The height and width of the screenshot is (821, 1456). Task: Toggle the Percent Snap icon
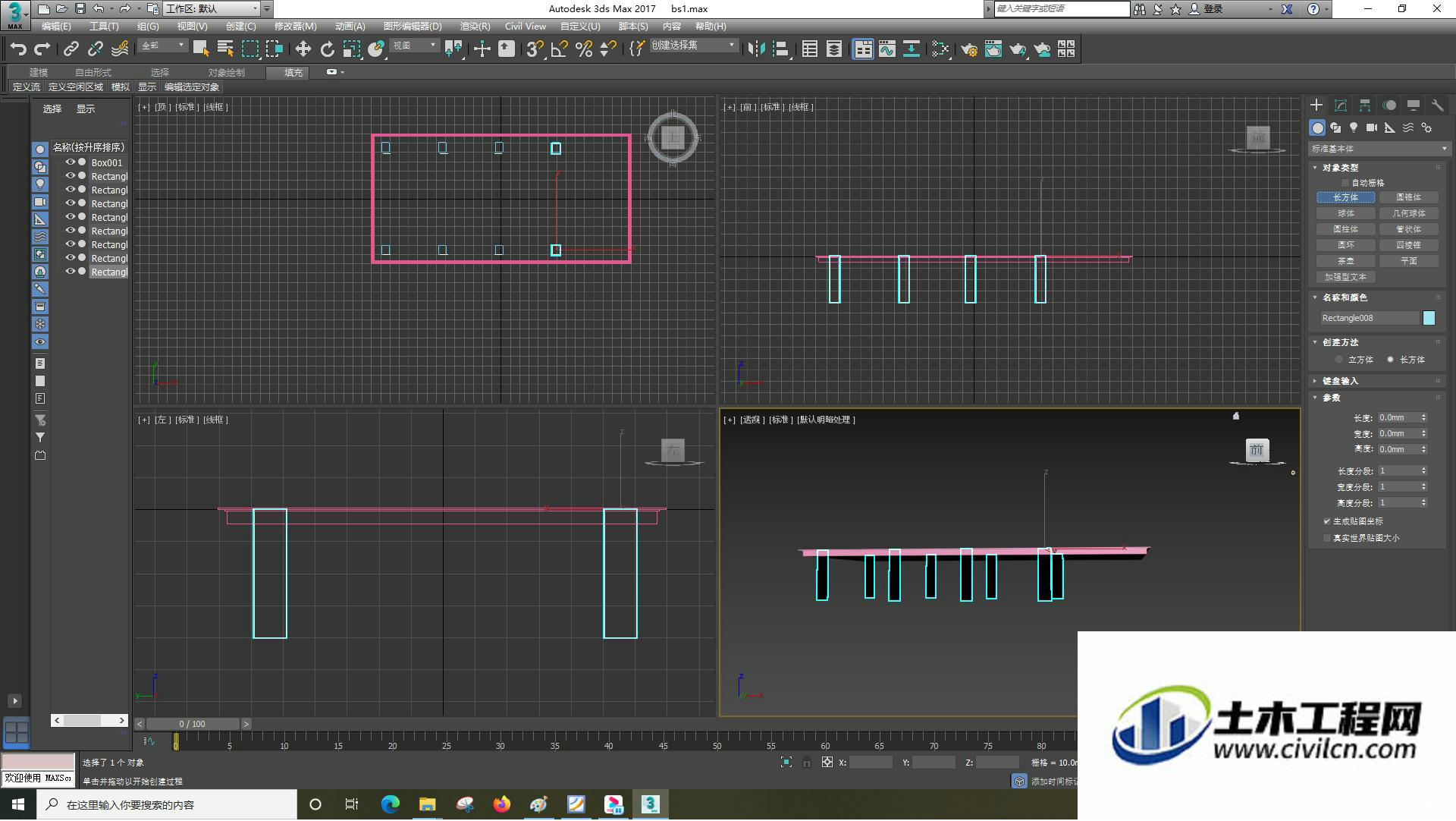(584, 49)
